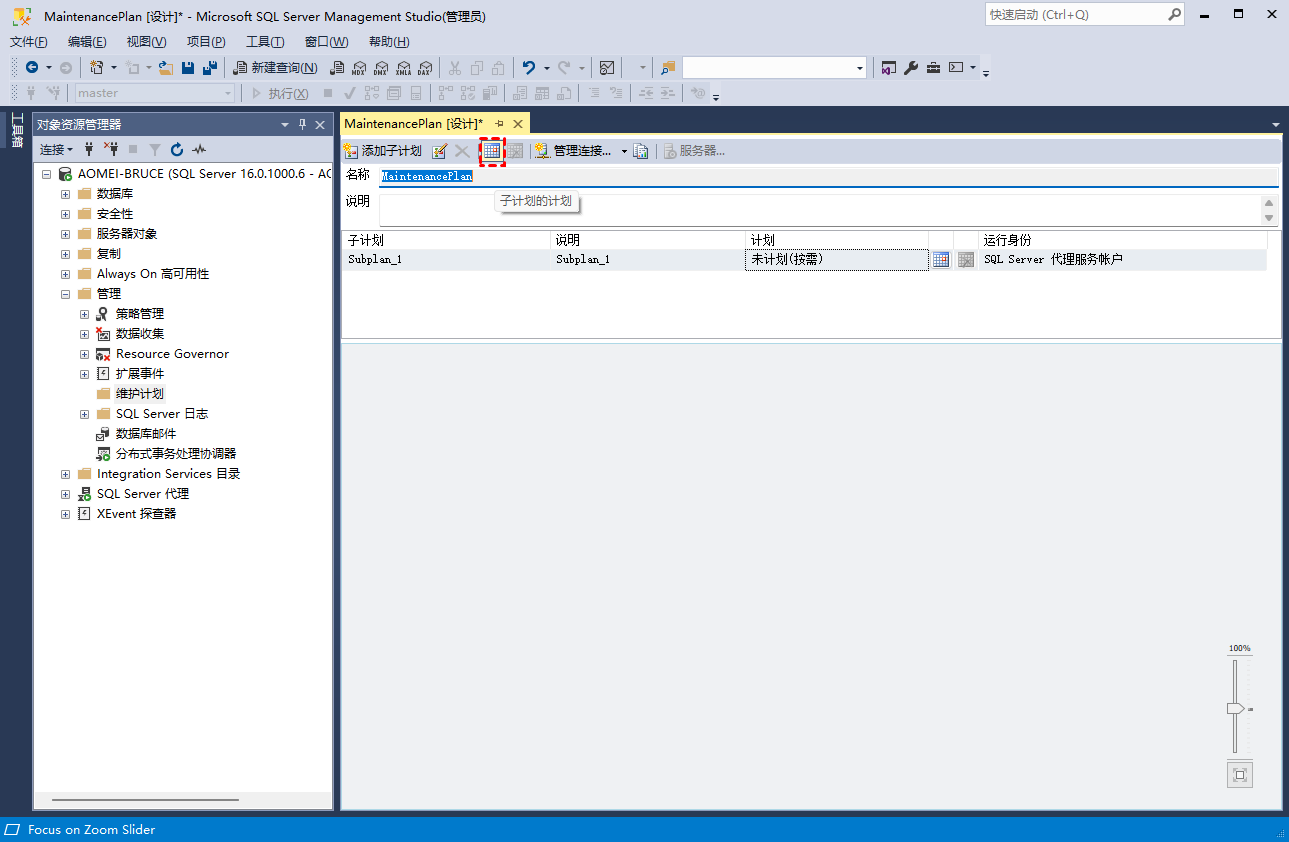Click the subplan properties edit icon
The width and height of the screenshot is (1289, 842).
[x=439, y=151]
